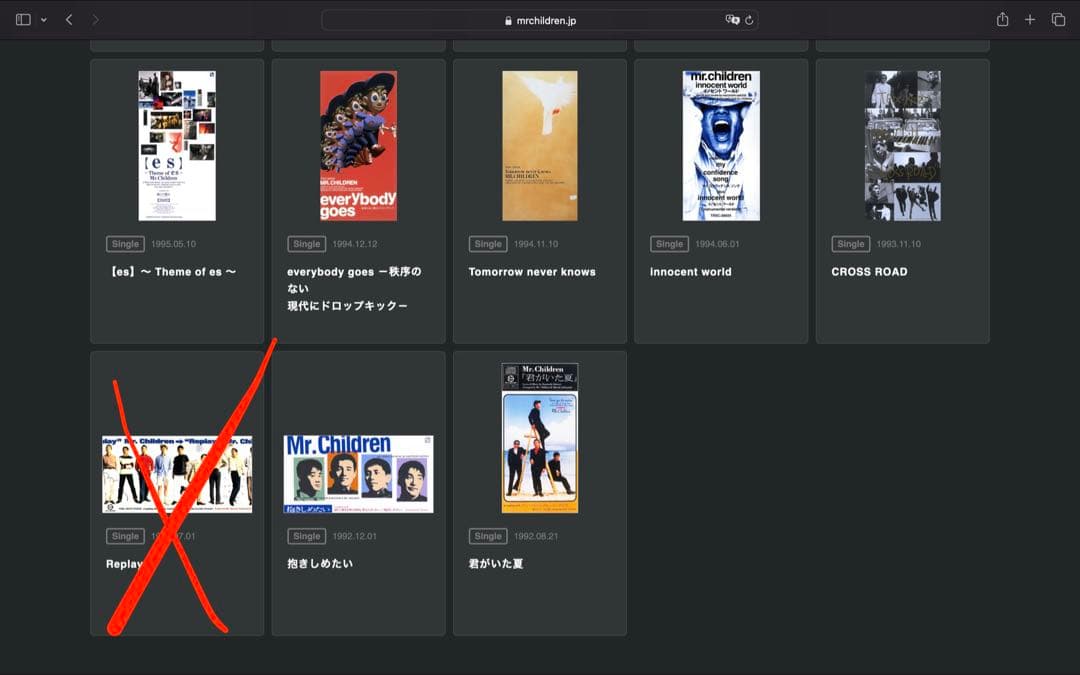Click the 抱きしめたい title link
The height and width of the screenshot is (675, 1080).
click(320, 564)
